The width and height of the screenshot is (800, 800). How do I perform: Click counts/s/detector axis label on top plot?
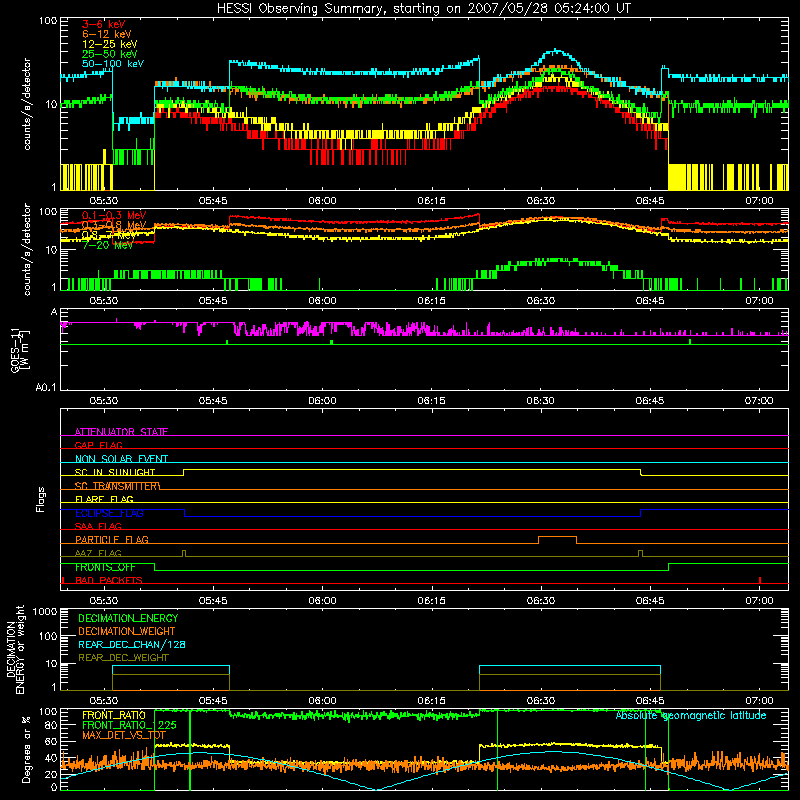[x=27, y=104]
